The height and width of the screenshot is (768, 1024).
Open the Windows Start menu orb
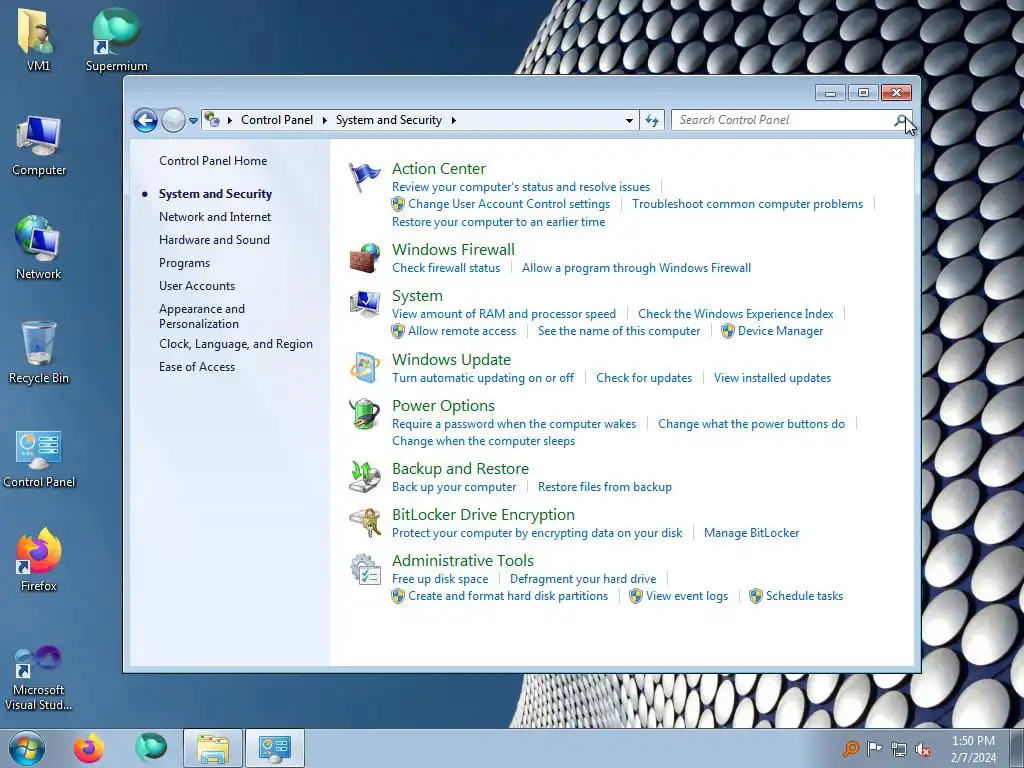point(27,748)
